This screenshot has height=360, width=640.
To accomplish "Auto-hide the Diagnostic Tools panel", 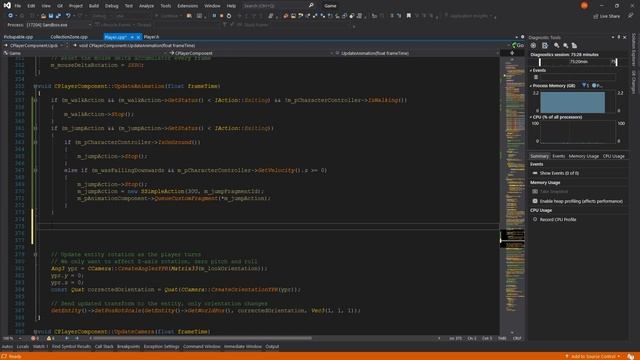I will (x=619, y=37).
